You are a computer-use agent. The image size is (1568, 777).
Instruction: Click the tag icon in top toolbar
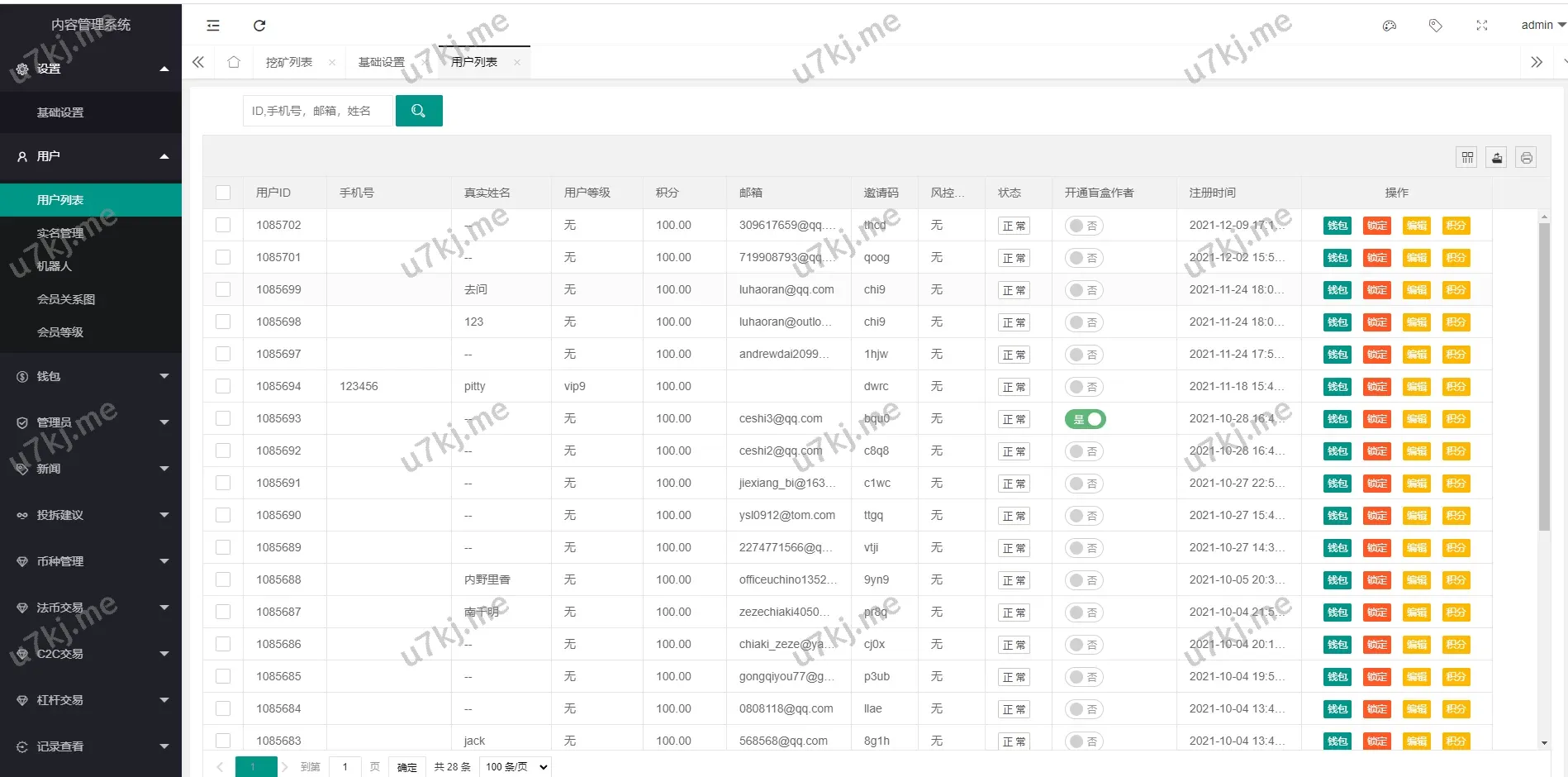[x=1435, y=25]
